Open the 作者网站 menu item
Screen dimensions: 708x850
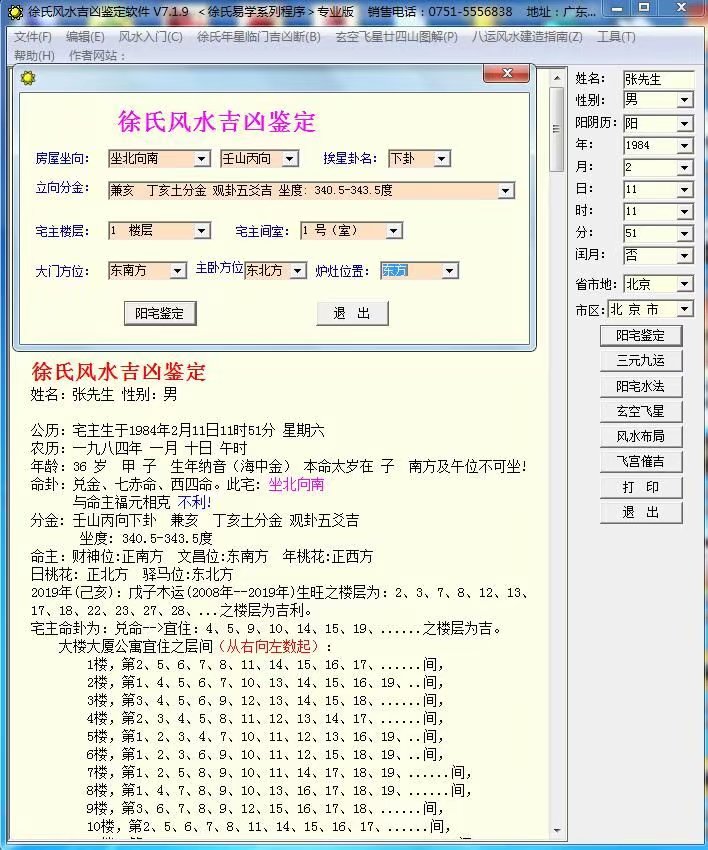click(x=96, y=55)
